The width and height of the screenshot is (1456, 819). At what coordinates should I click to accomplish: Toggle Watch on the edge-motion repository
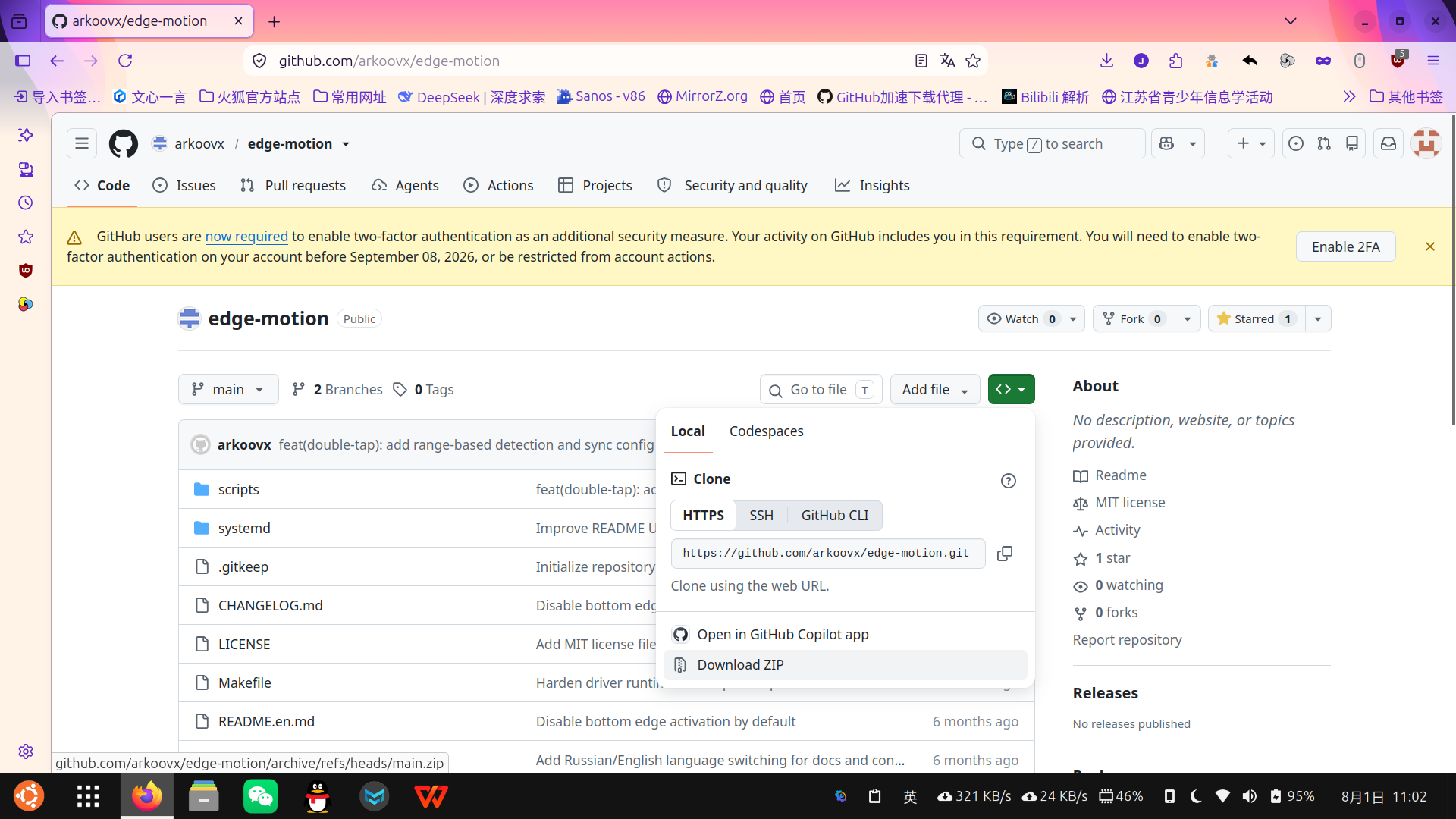tap(1021, 318)
